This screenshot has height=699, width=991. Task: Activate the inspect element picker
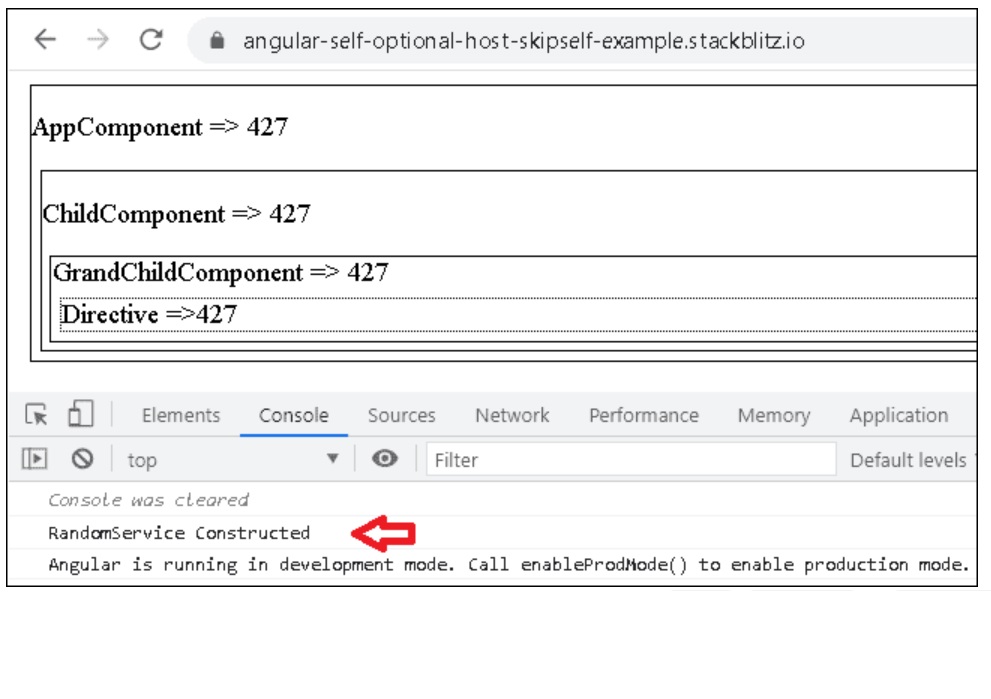(37, 415)
